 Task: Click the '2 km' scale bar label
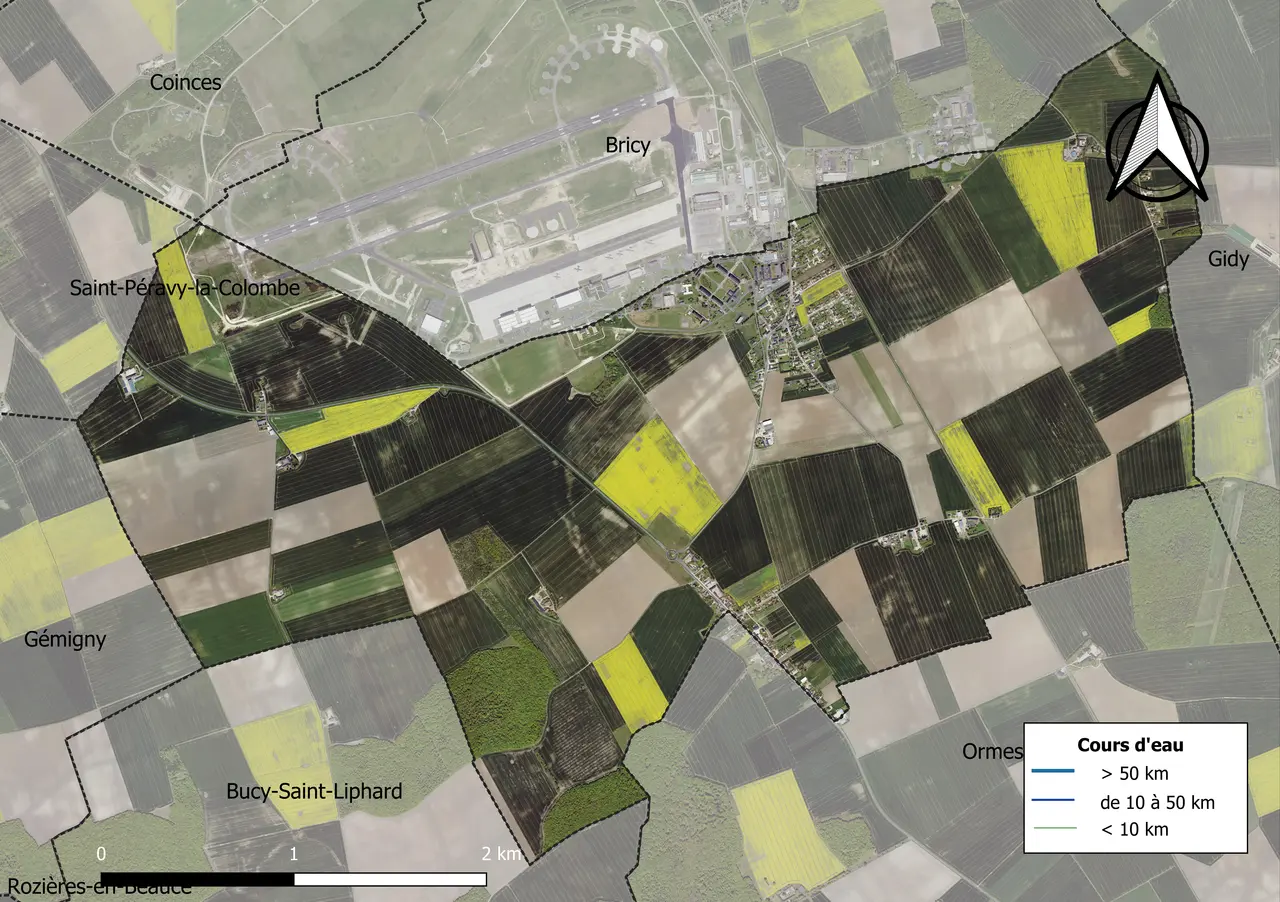501,854
